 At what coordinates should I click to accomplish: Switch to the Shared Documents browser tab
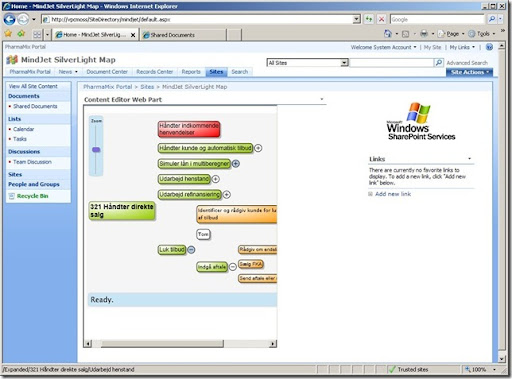pos(184,35)
